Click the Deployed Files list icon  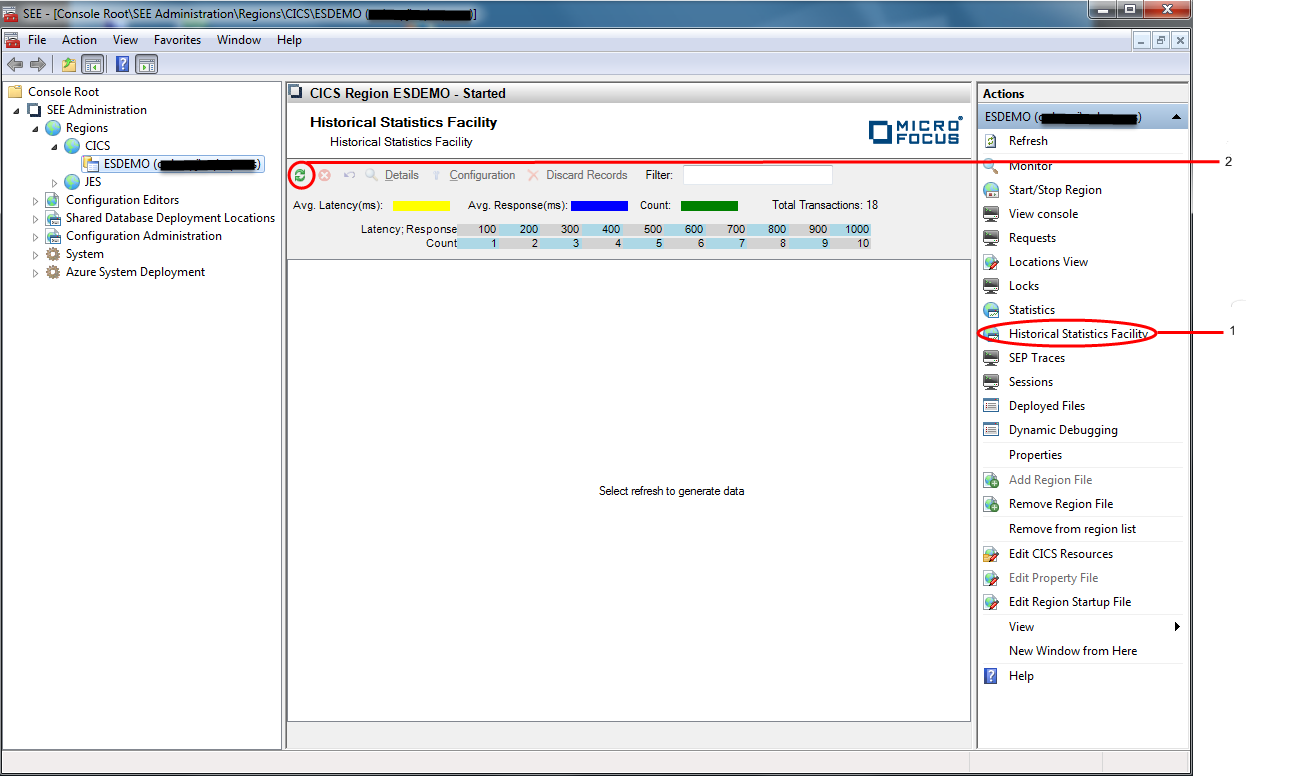[991, 406]
